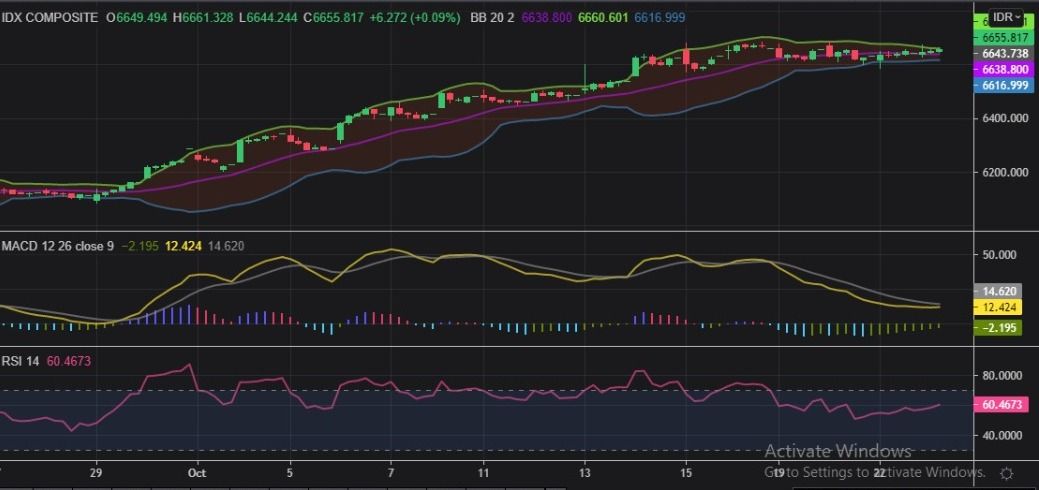
Task: Click the 22 date on time axis
Action: click(880, 473)
